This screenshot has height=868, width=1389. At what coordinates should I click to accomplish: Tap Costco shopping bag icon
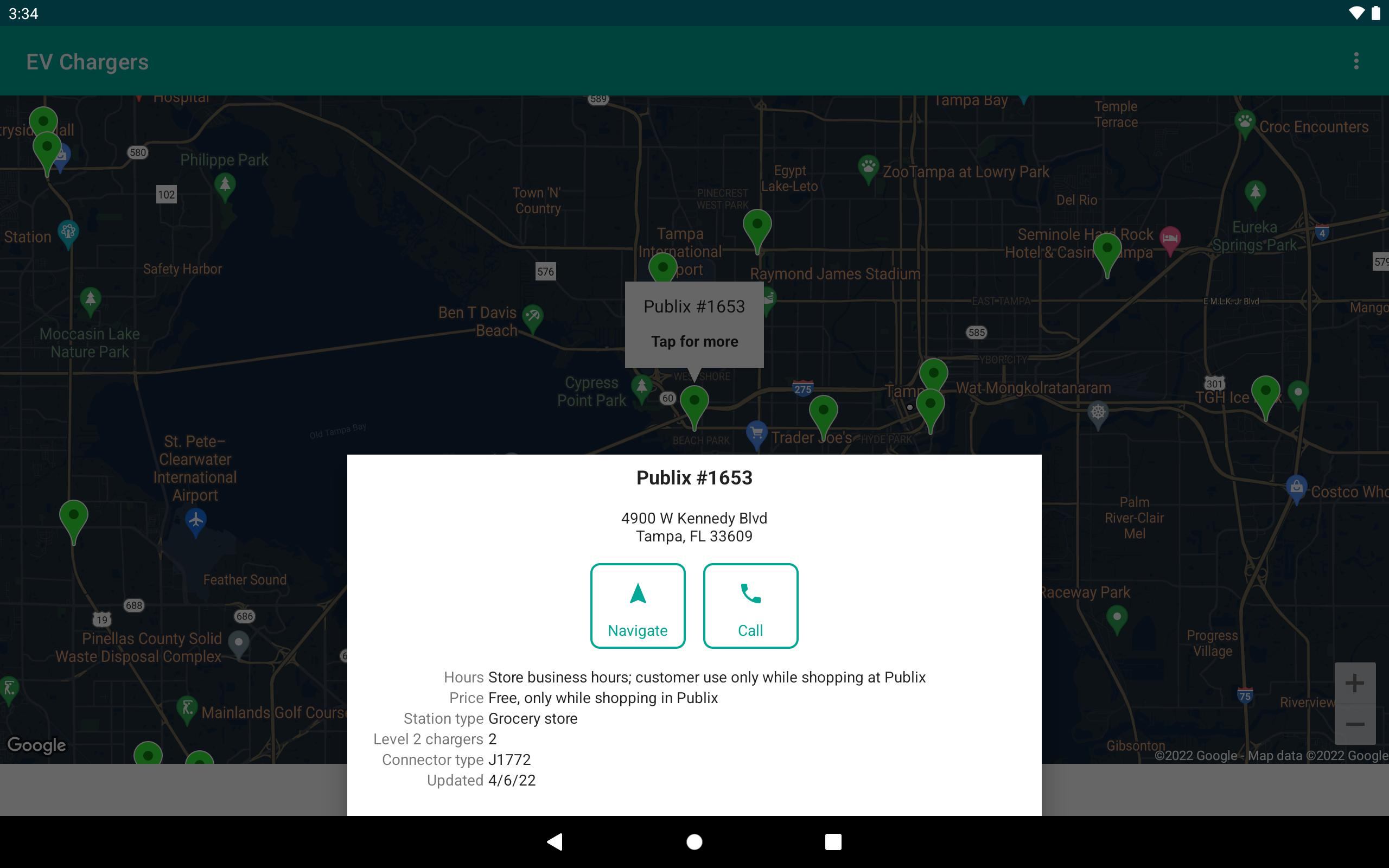pos(1297,490)
